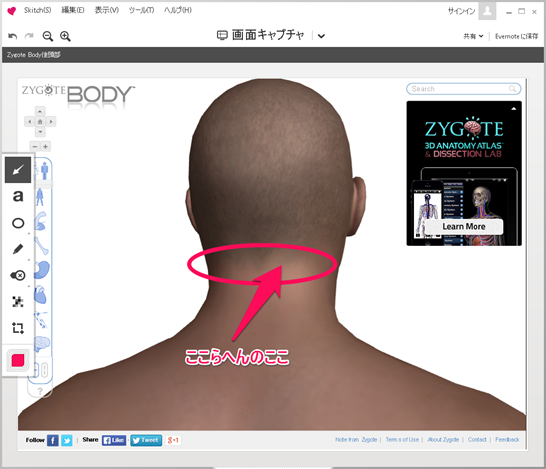Click the Undo arrow icon
Image resolution: width=546 pixels, height=469 pixels.
point(13,36)
